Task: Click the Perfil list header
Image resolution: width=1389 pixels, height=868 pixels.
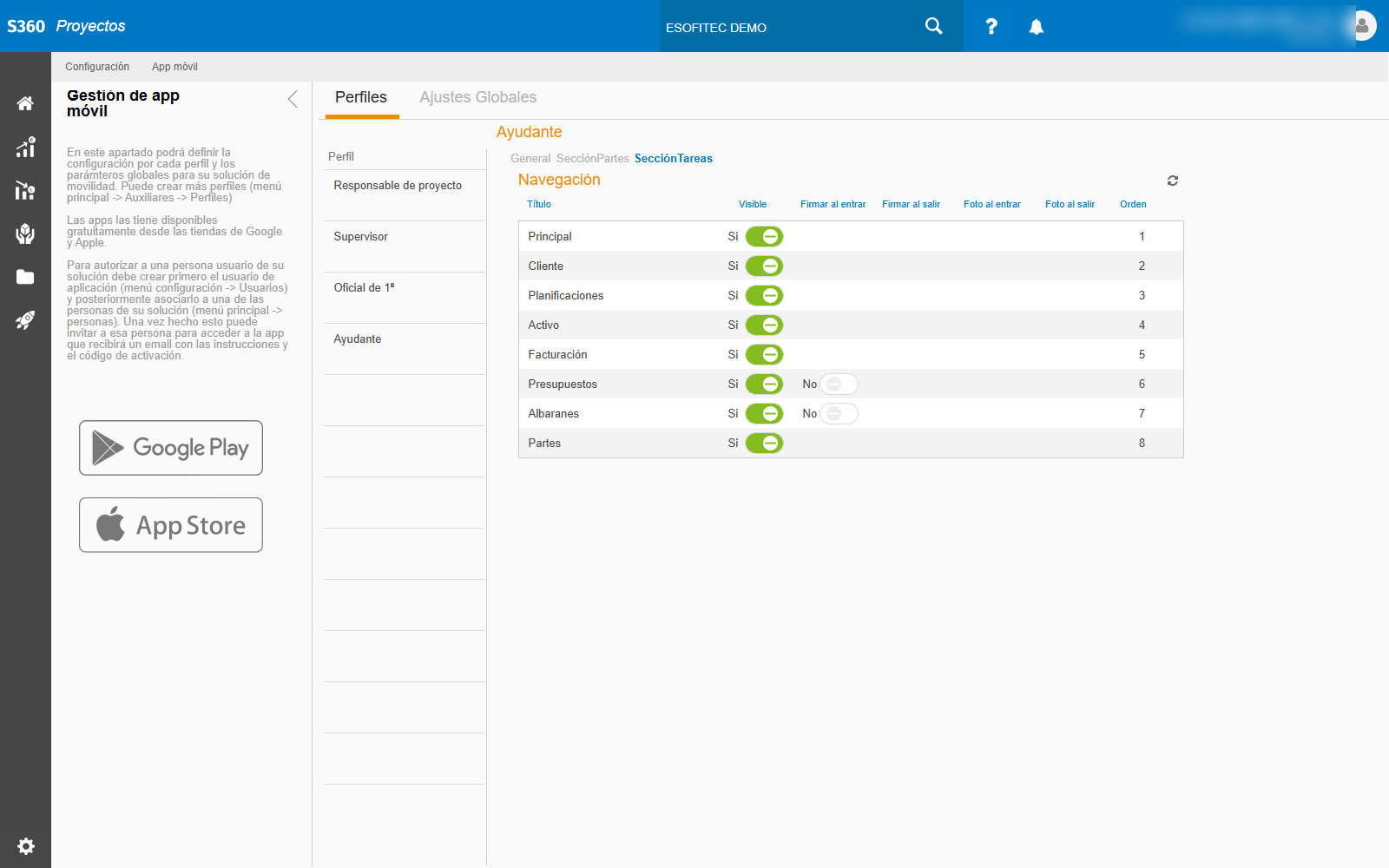Action: tap(341, 156)
